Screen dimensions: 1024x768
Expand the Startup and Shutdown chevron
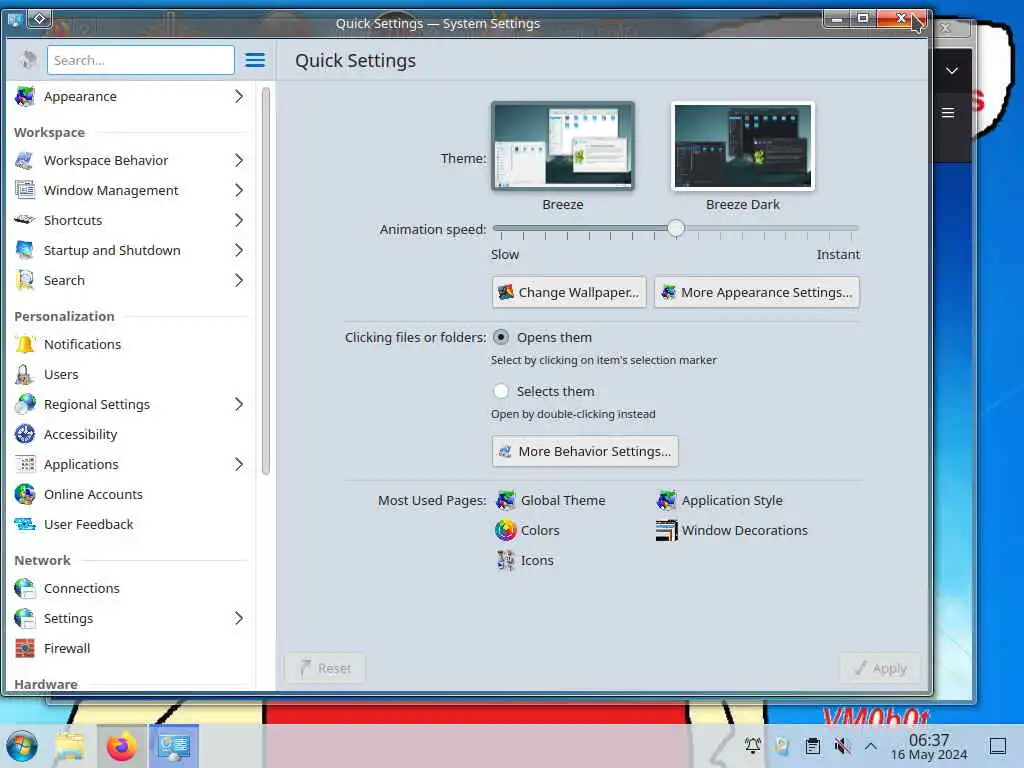pyautogui.click(x=239, y=251)
